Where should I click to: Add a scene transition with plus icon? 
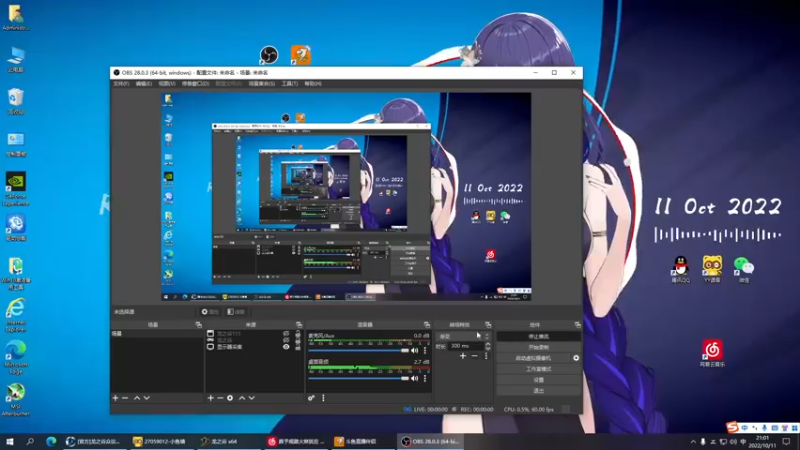(463, 356)
